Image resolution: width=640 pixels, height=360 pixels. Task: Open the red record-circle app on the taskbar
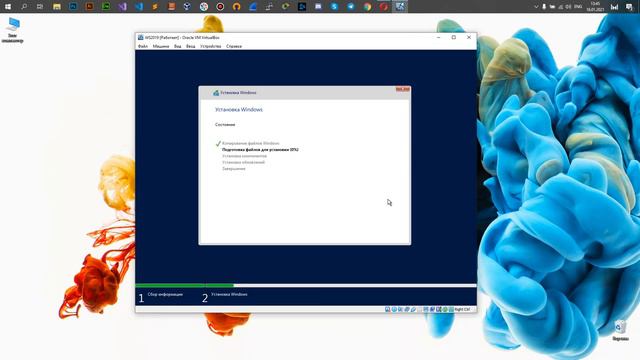(x=220, y=7)
